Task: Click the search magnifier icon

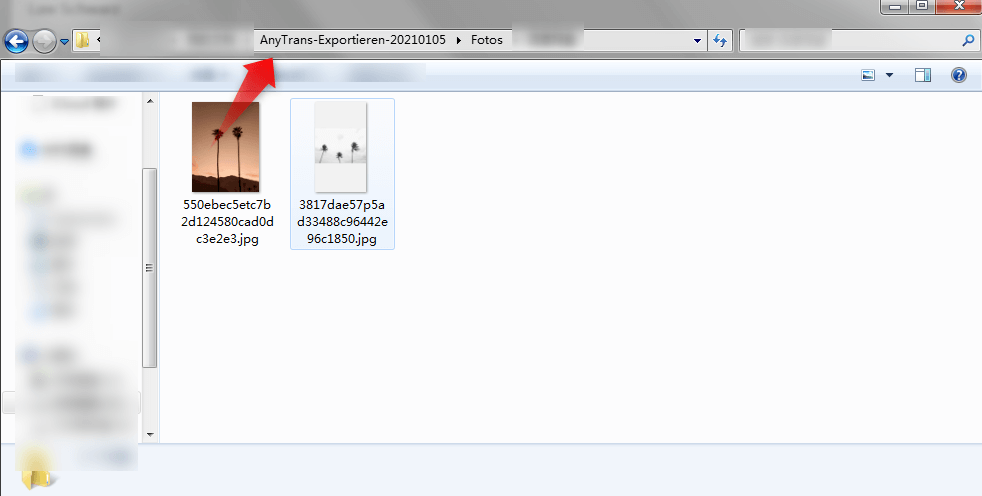Action: (x=968, y=41)
